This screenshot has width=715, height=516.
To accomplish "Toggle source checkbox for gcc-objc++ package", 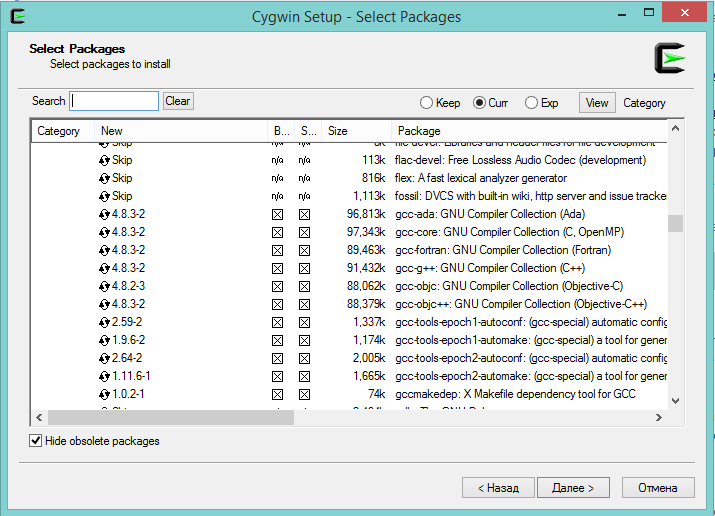I will click(304, 304).
